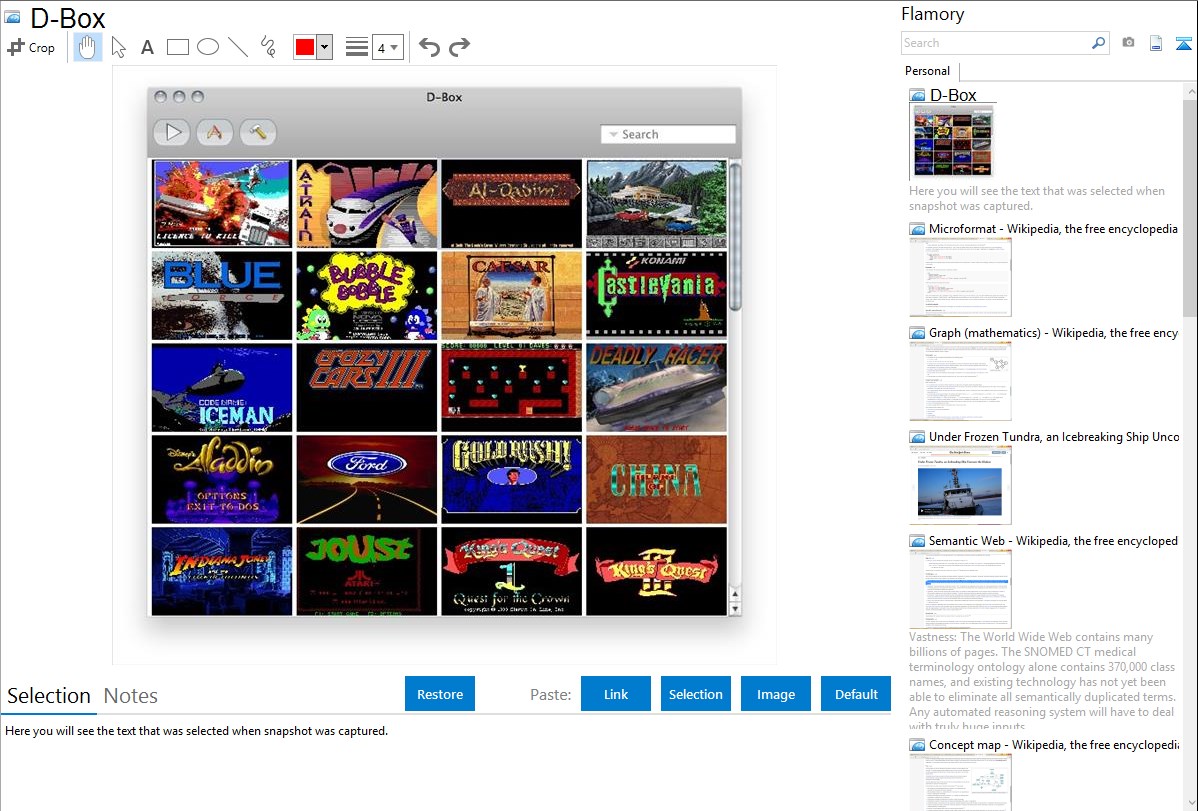The image size is (1198, 811).
Task: Select the Joust game cover
Action: pos(367,571)
